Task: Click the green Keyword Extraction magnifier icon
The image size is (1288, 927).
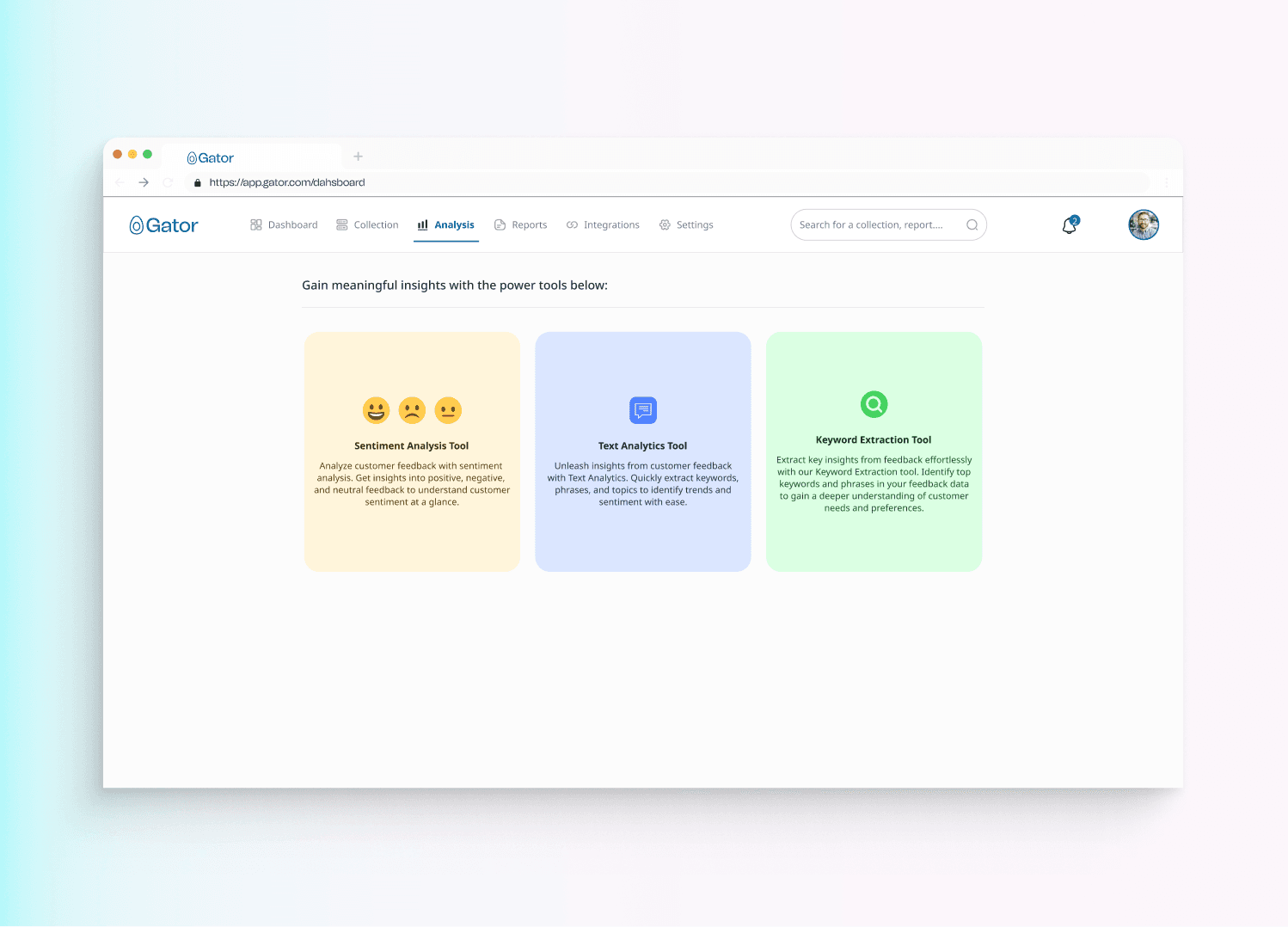Action: click(874, 404)
